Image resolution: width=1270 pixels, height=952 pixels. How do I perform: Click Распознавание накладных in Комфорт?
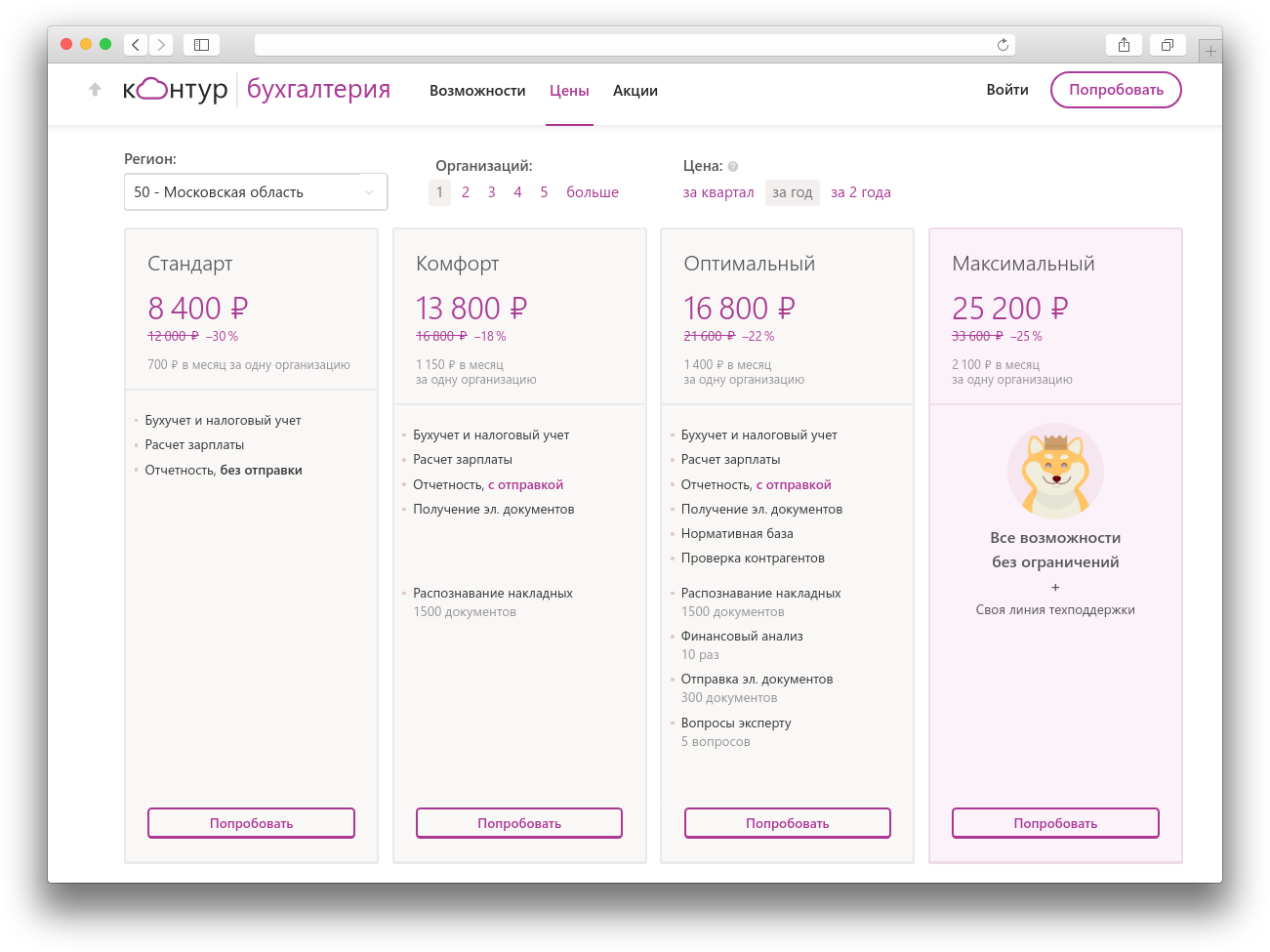click(x=493, y=594)
